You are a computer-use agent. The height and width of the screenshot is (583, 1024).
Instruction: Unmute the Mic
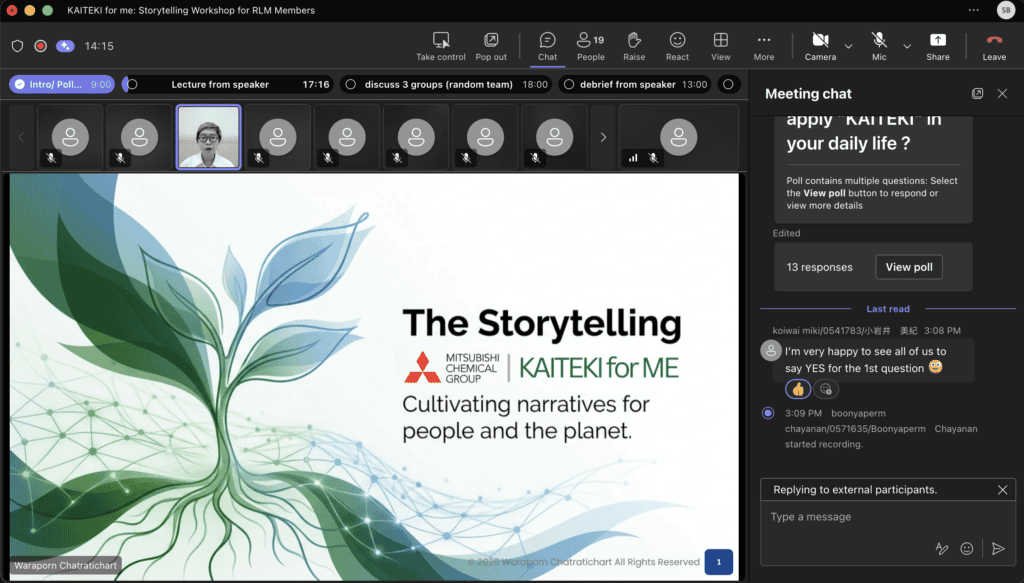coord(879,46)
